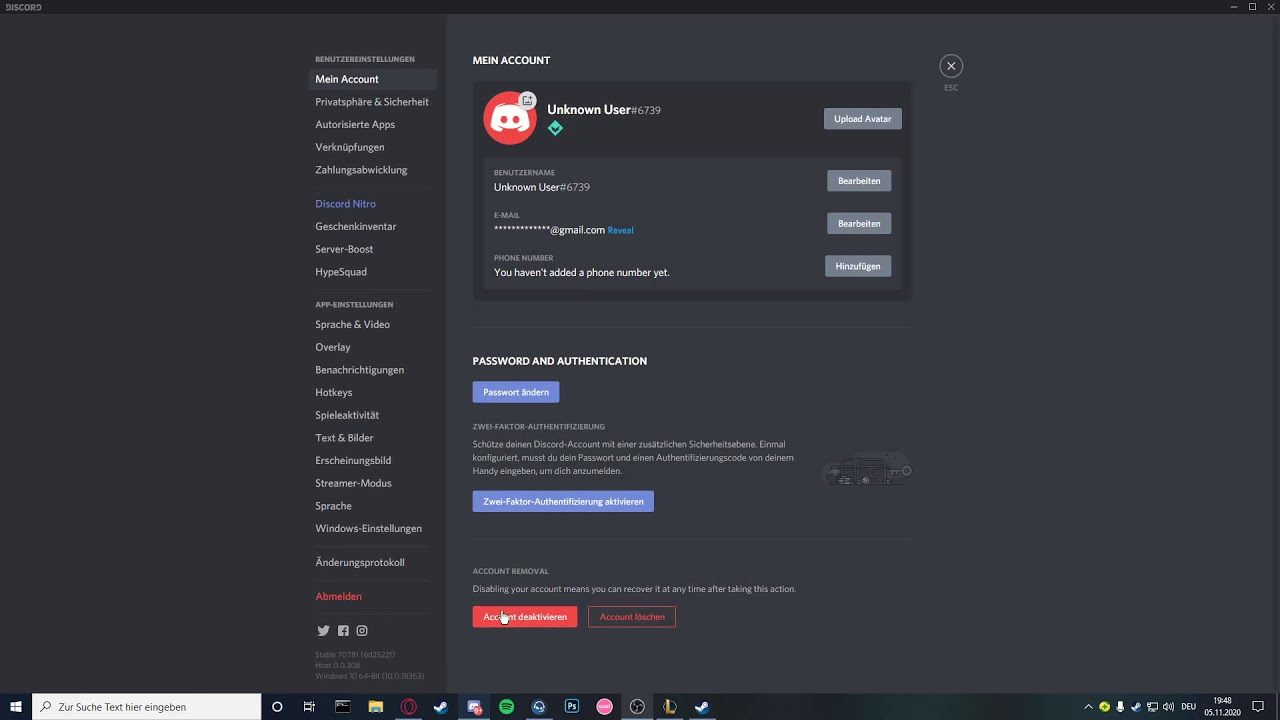Viewport: 1280px width, 720px height.
Task: Open the volume control in the system tray
Action: 1168,707
